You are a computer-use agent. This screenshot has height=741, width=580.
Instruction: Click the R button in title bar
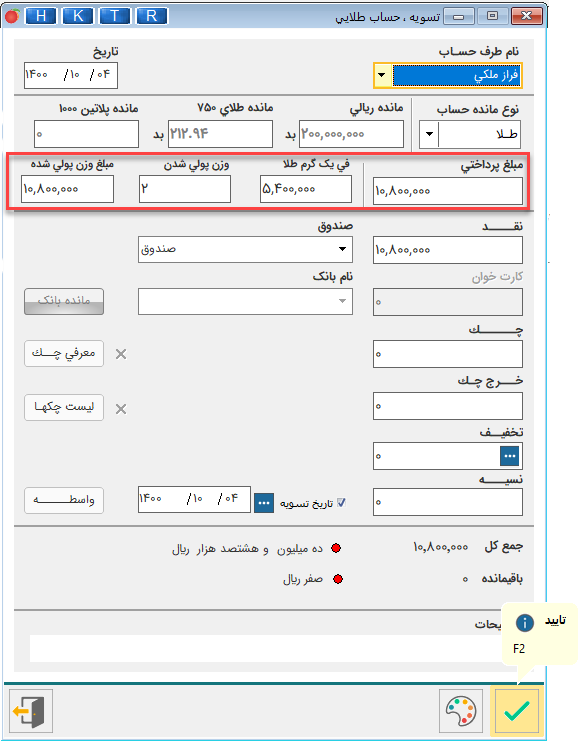click(x=151, y=16)
